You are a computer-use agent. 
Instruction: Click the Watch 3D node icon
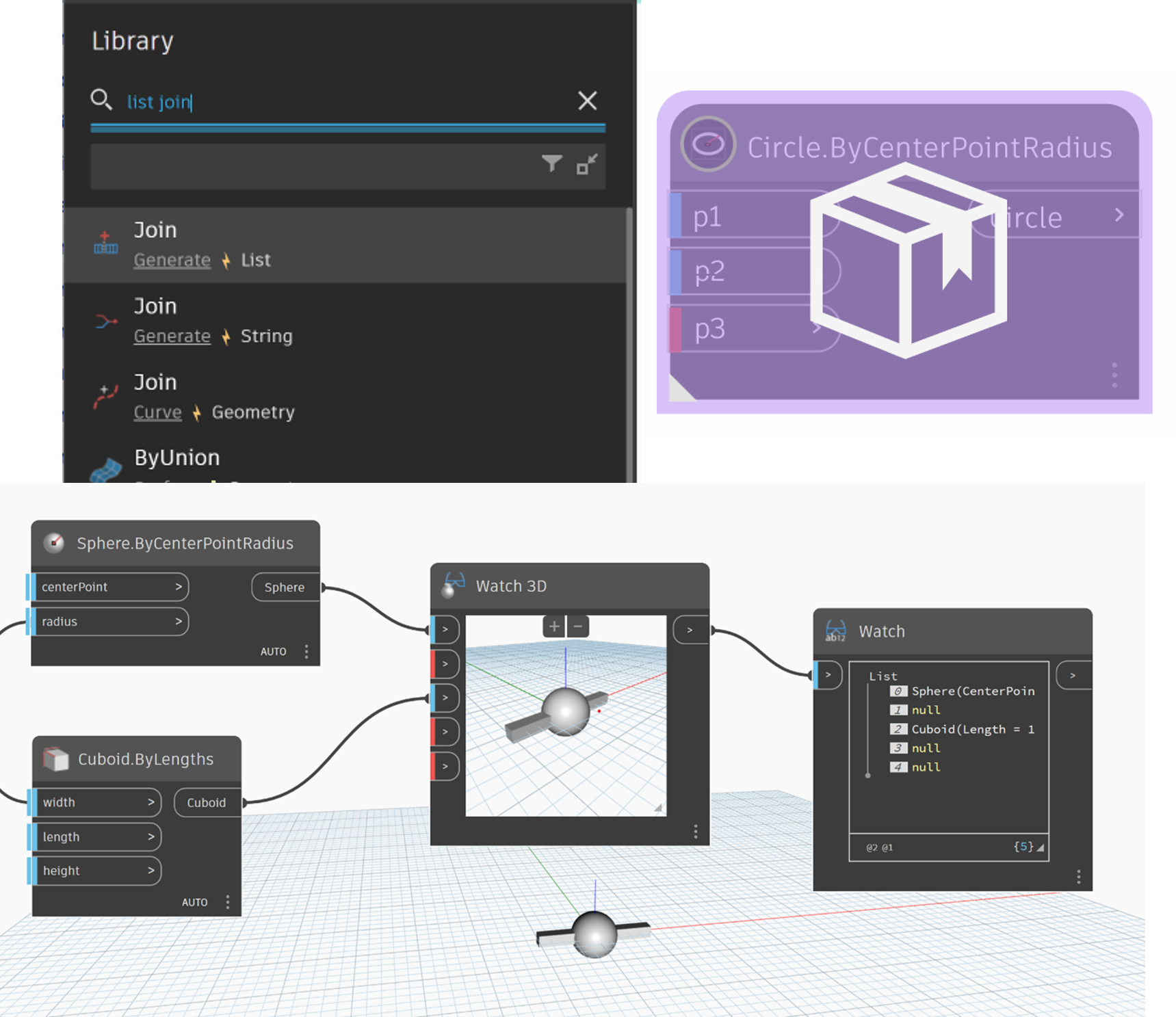454,585
